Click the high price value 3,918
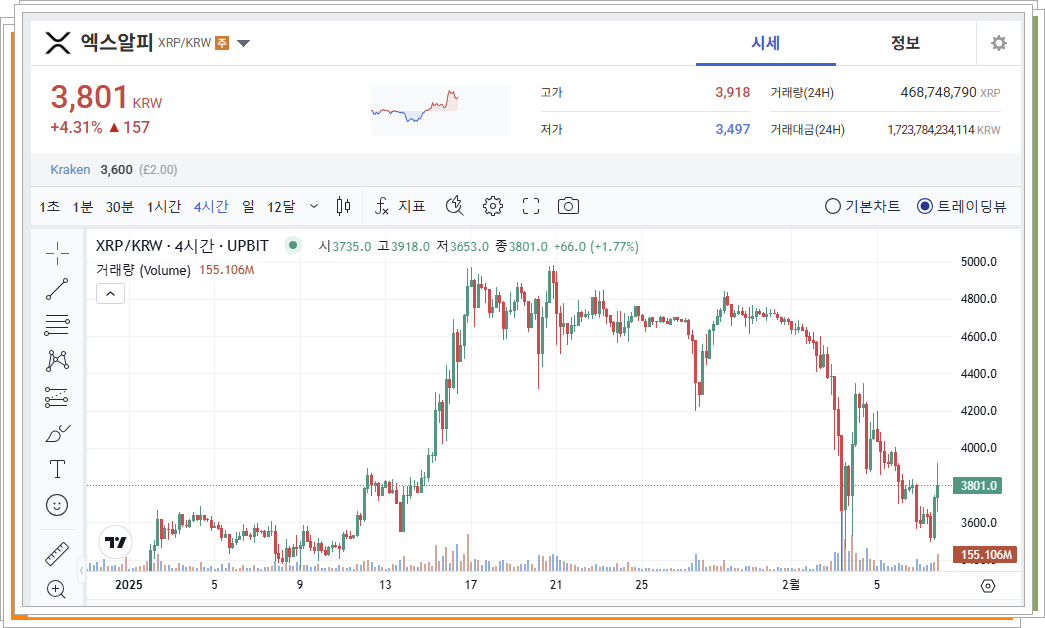Viewport: 1045px width, 628px height. coord(732,93)
